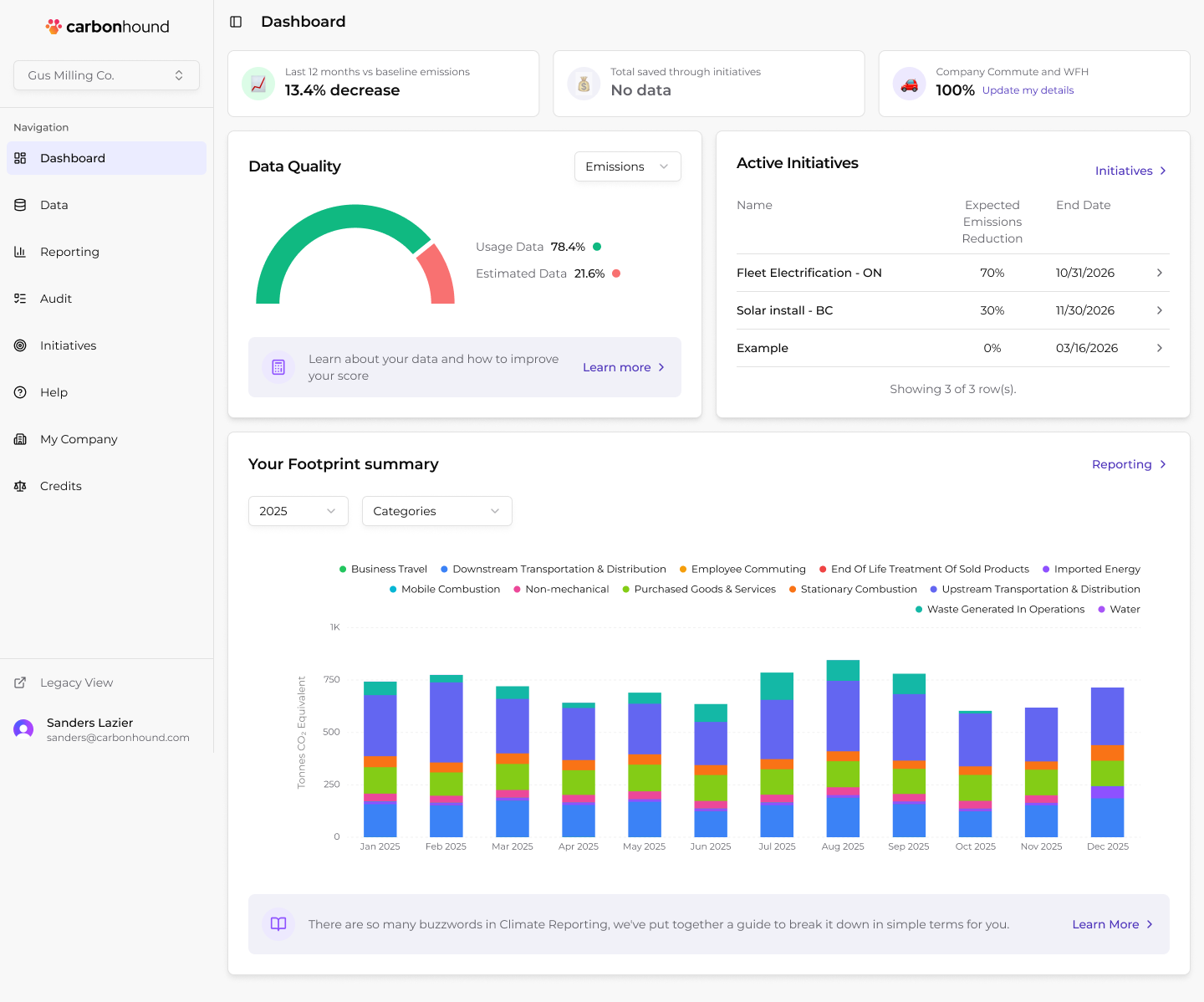Click the Update my details link
1204x1002 pixels.
click(x=1028, y=90)
